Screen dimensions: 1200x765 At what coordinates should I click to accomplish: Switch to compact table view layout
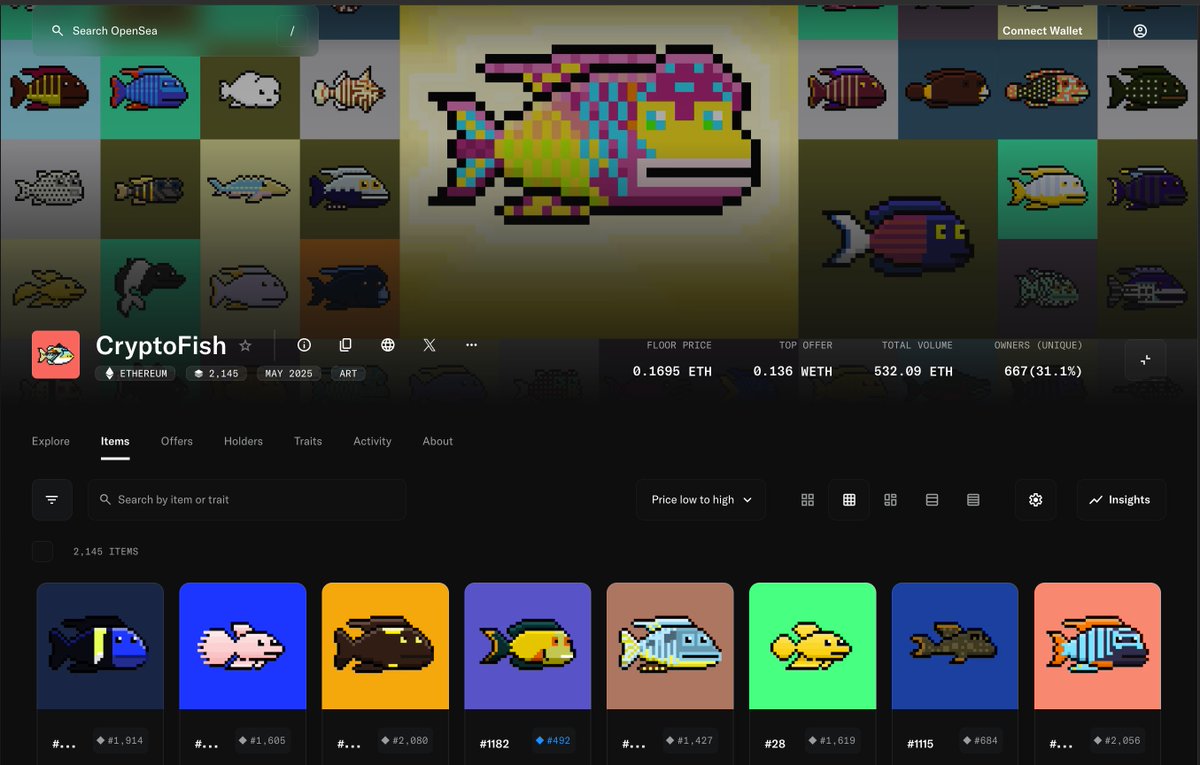(973, 500)
